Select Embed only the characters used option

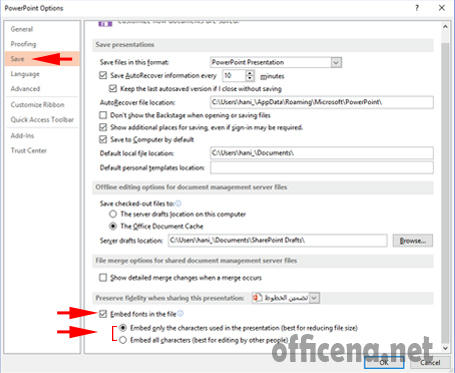[x=123, y=328]
